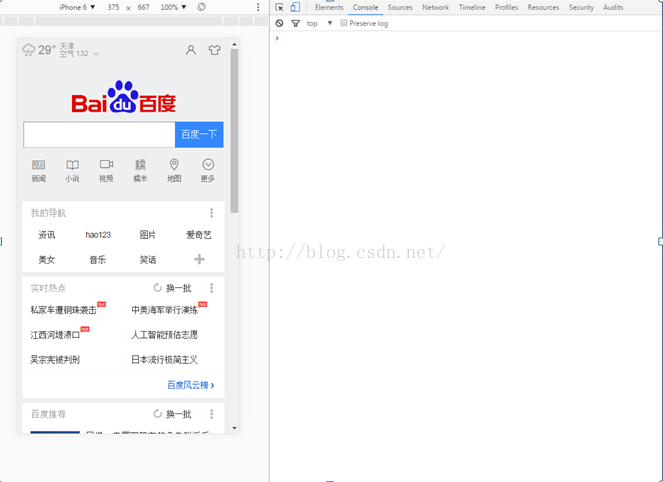Image resolution: width=663 pixels, height=482 pixels.
Task: Click the user account icon on Baidu page
Action: (191, 50)
